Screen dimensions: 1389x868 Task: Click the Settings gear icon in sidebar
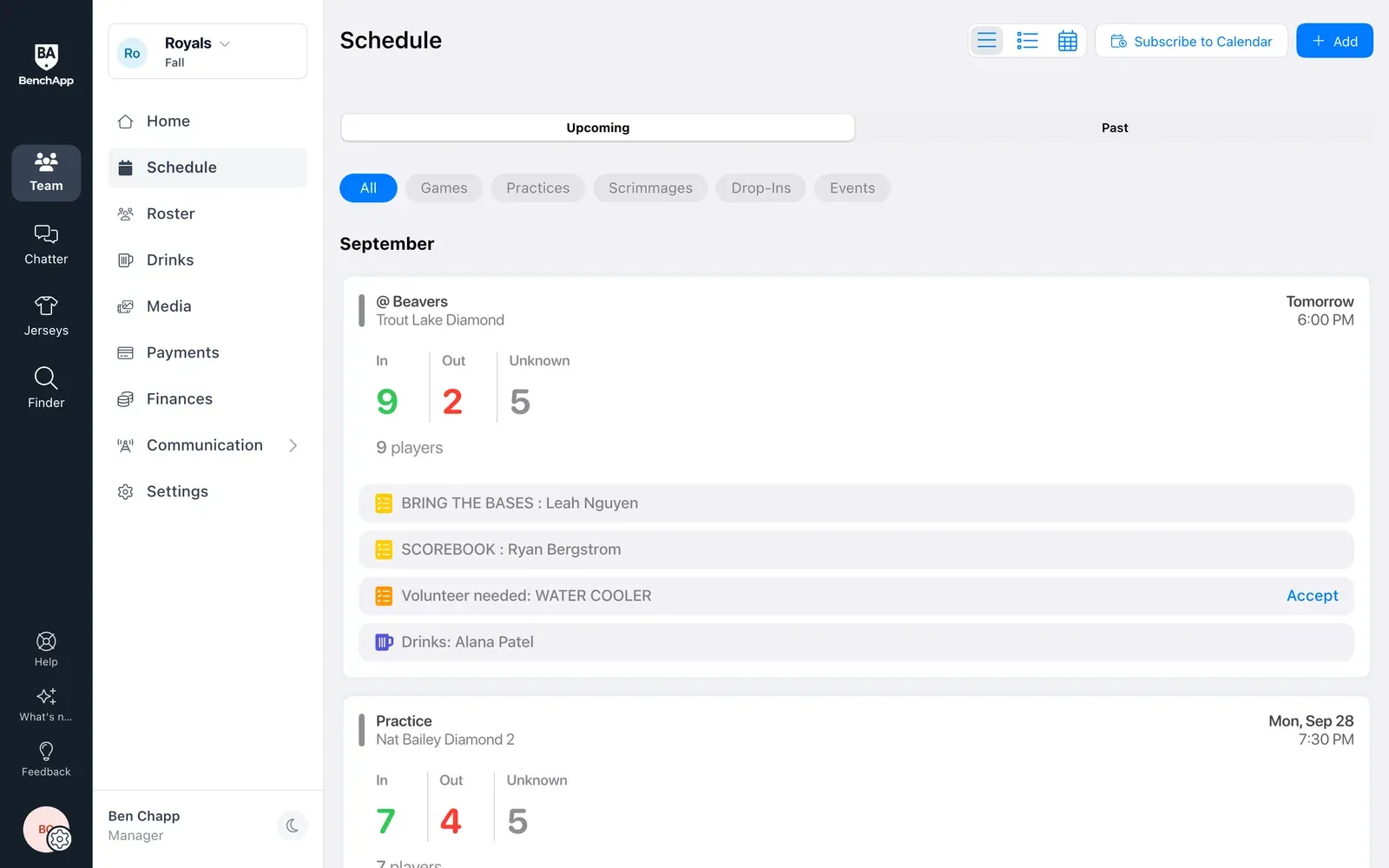point(125,491)
